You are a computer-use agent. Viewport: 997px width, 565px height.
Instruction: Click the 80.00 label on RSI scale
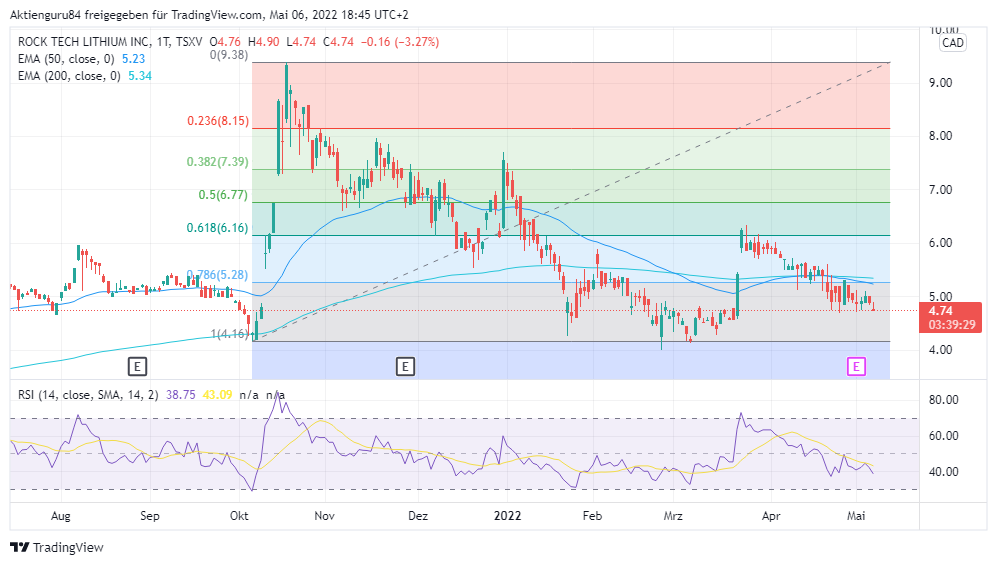944,400
